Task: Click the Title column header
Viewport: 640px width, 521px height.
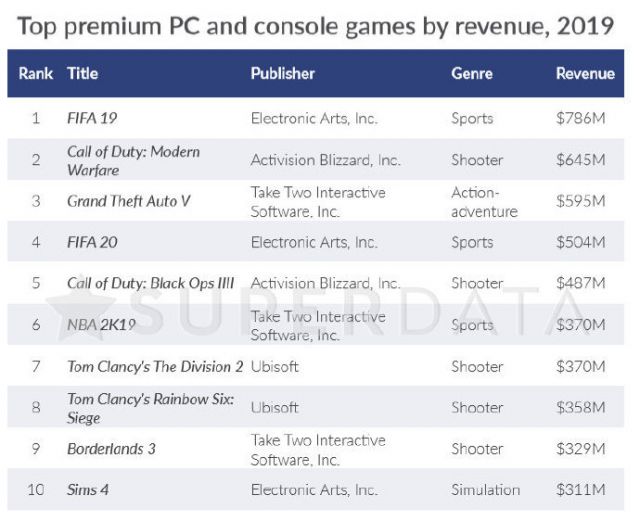Action: [x=82, y=74]
